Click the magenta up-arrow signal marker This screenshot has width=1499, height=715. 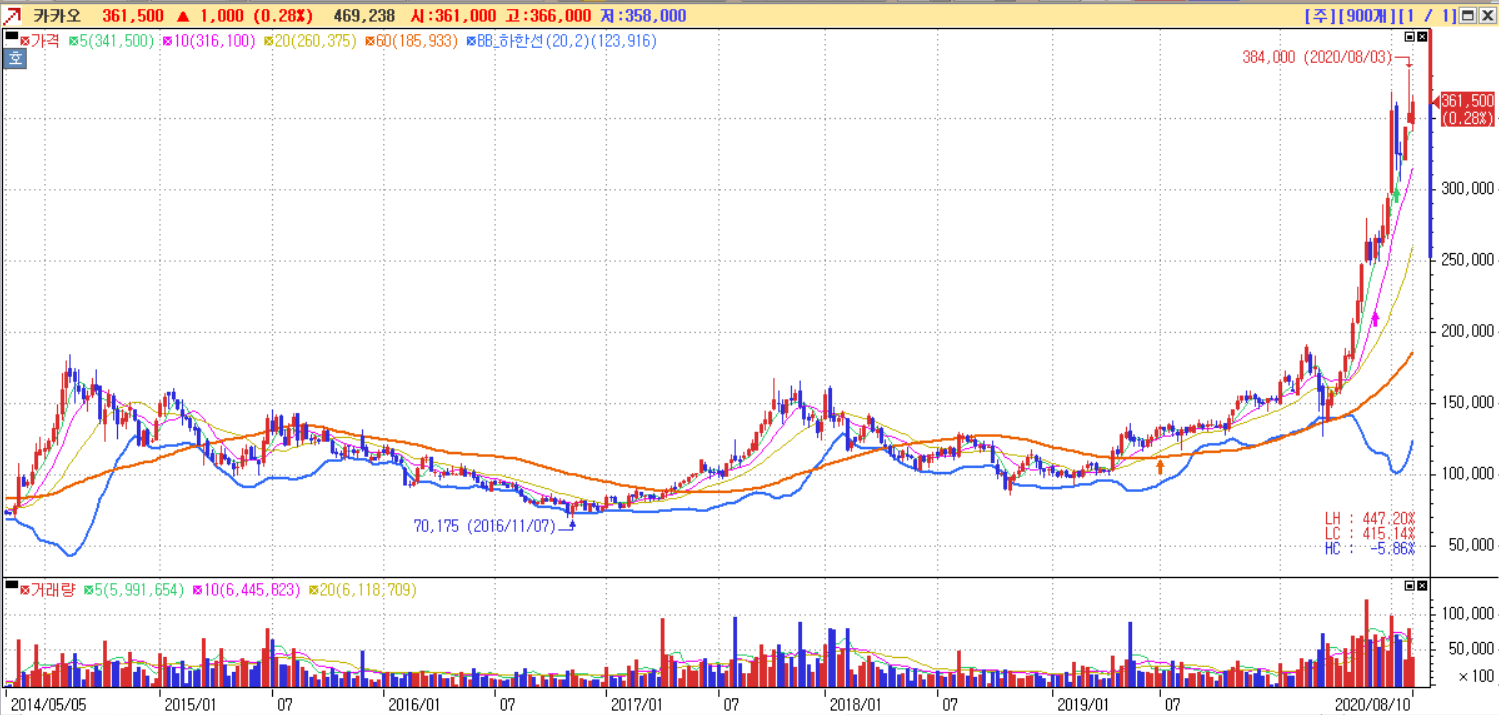point(1375,318)
